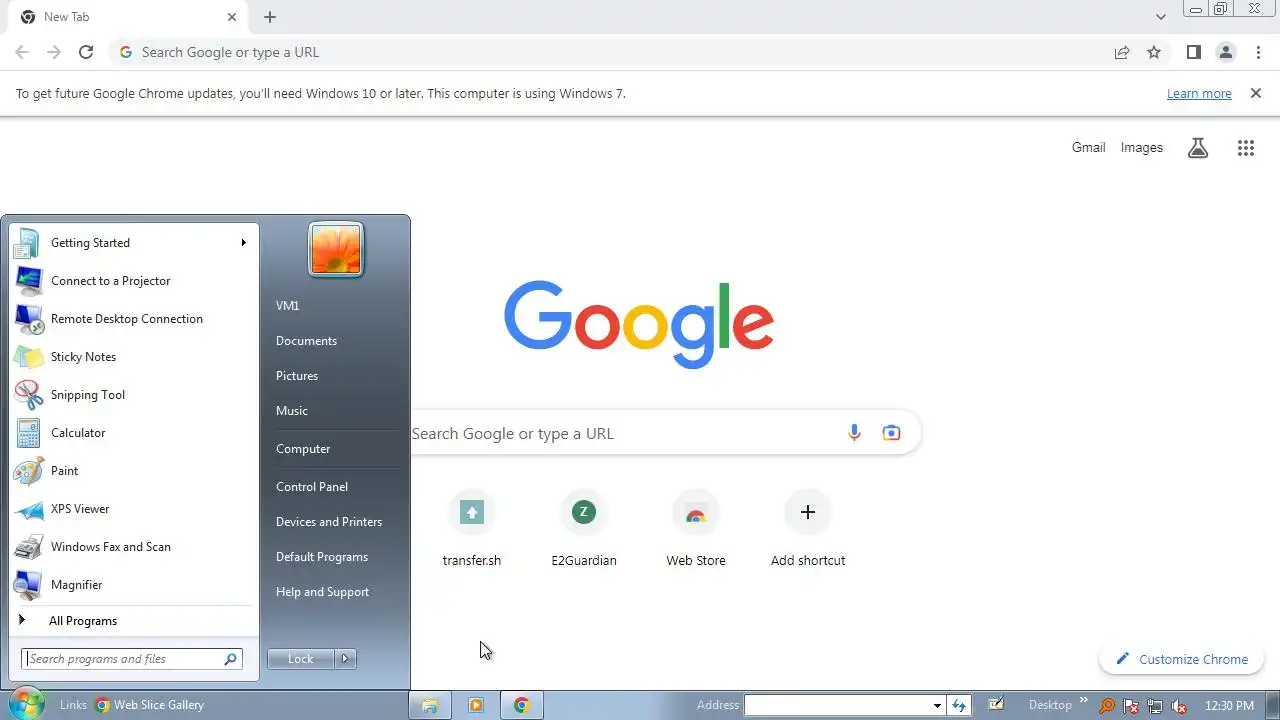Viewport: 1280px width, 720px height.
Task: Open Windows Fax and Scan
Action: (x=132, y=547)
